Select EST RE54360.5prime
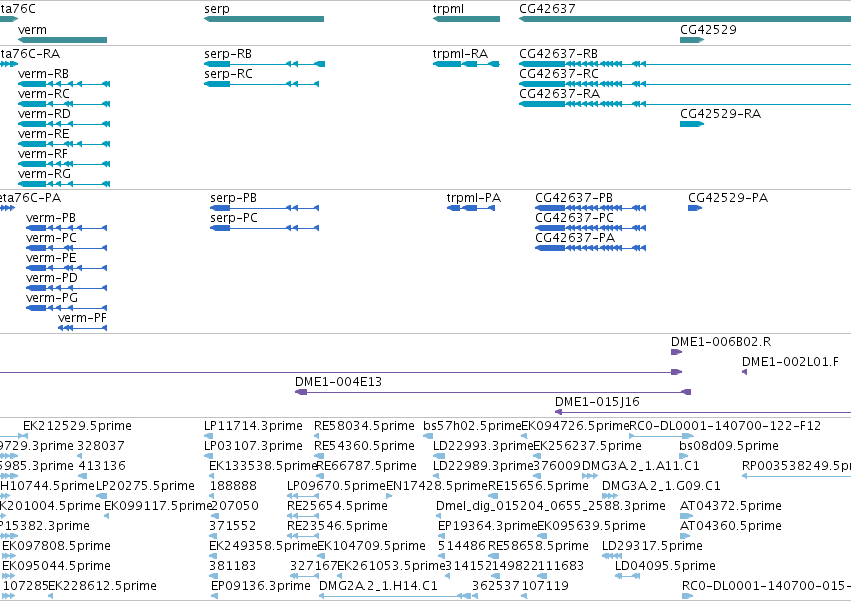Image resolution: width=851 pixels, height=601 pixels. pos(364,446)
